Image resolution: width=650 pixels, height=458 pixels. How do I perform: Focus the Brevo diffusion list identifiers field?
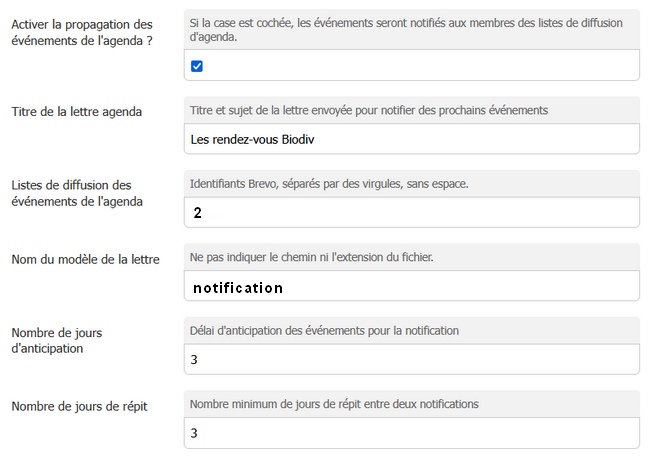pos(412,213)
